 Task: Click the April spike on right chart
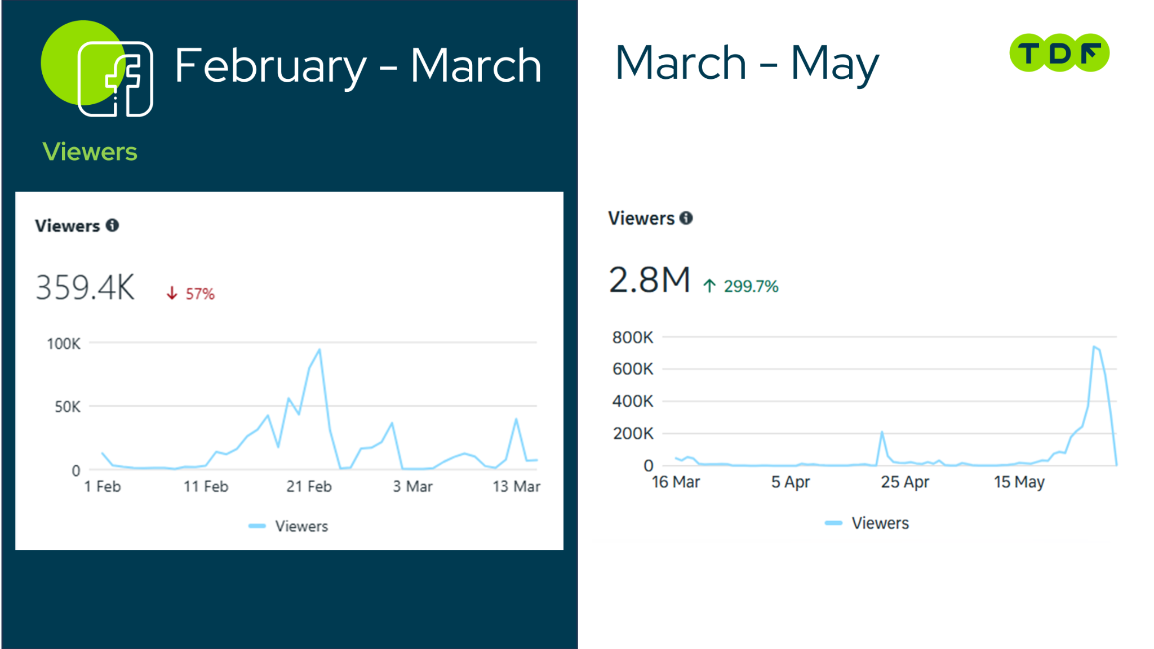point(882,433)
